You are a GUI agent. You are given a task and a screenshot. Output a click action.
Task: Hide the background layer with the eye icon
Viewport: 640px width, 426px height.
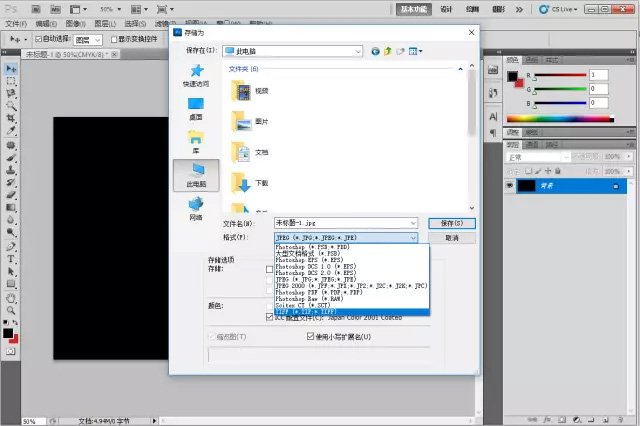point(509,186)
